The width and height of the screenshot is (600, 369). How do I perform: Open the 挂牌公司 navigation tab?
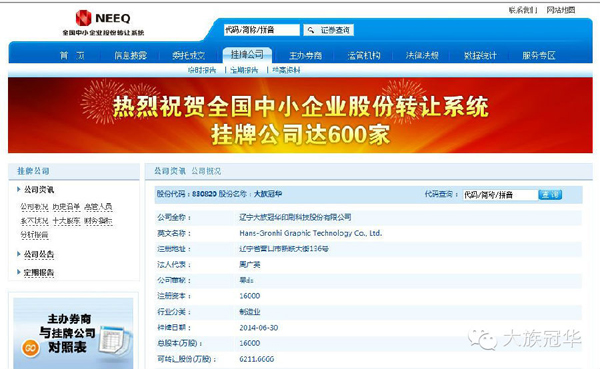[x=247, y=55]
